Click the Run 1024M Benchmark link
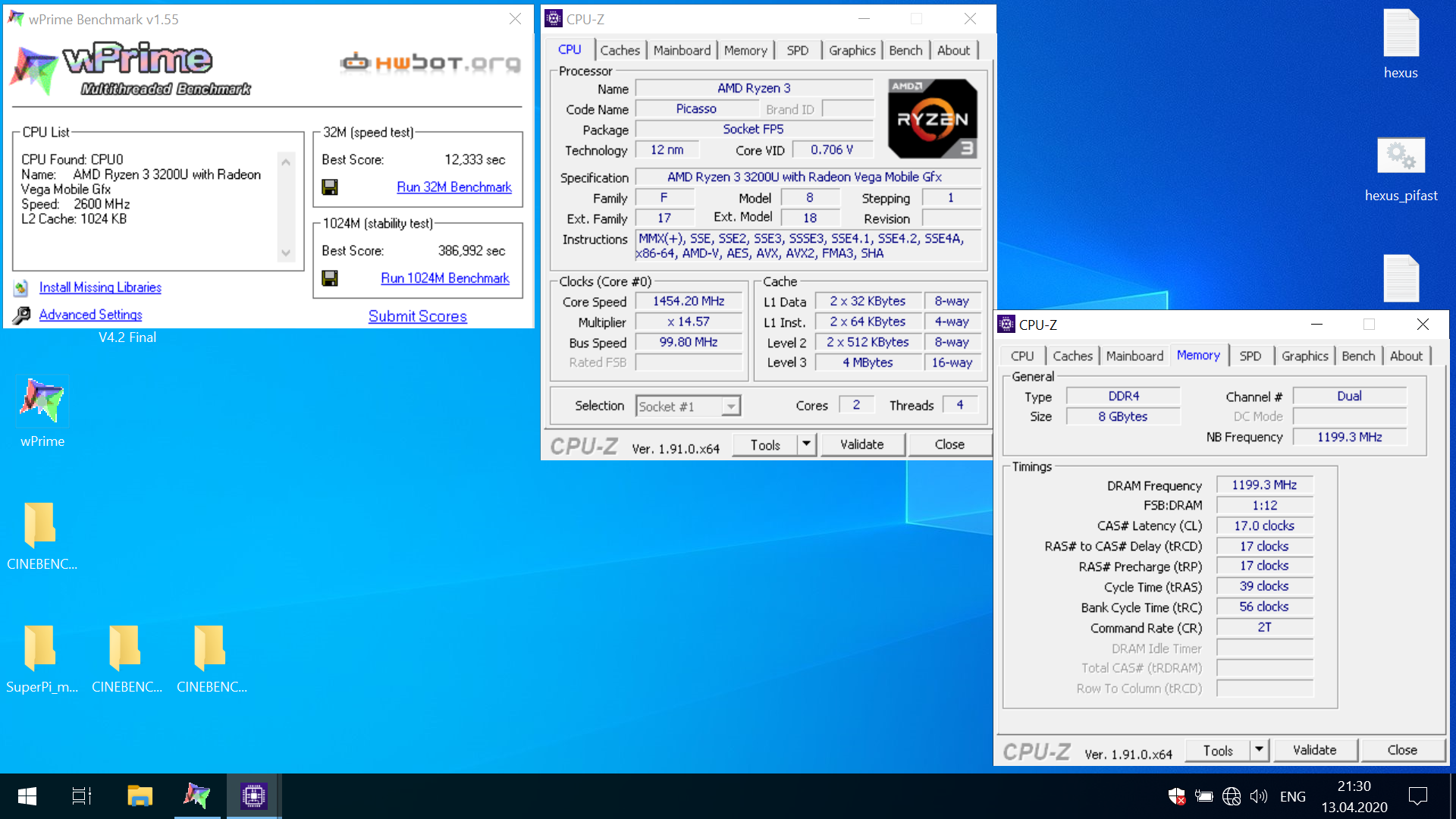The image size is (1456, 819). click(x=445, y=278)
